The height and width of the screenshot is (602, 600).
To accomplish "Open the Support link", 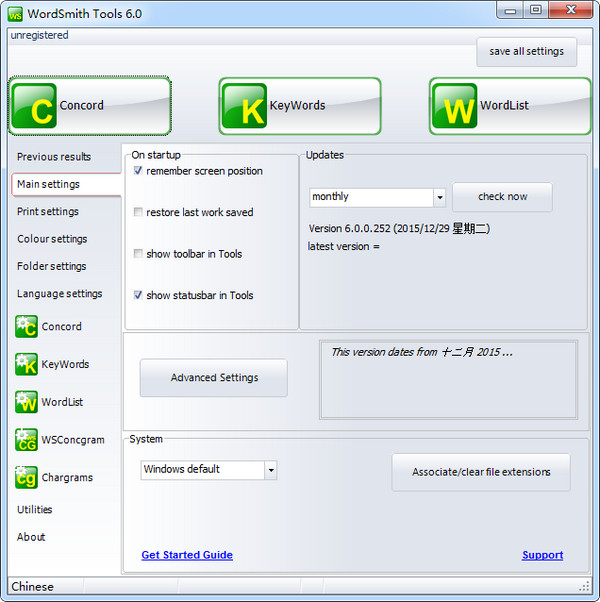I will (542, 555).
